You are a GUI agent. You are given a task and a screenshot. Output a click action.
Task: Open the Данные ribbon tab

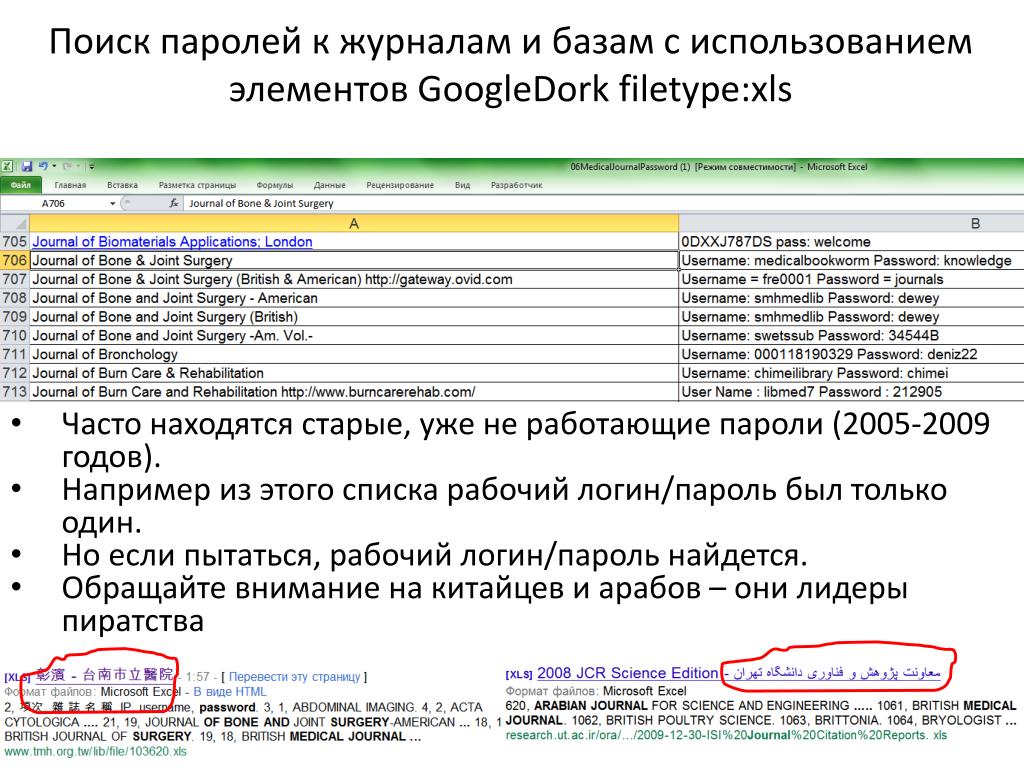point(329,185)
